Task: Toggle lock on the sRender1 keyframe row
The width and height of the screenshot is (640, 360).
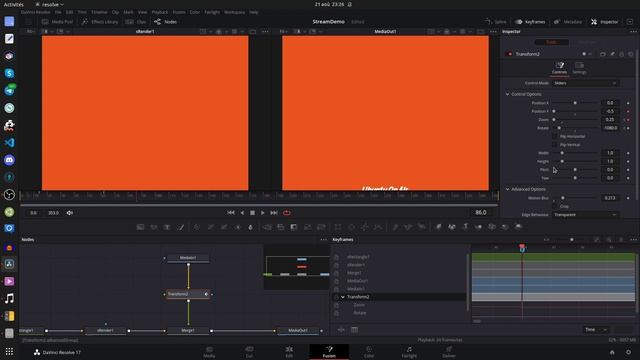Action: pos(336,265)
